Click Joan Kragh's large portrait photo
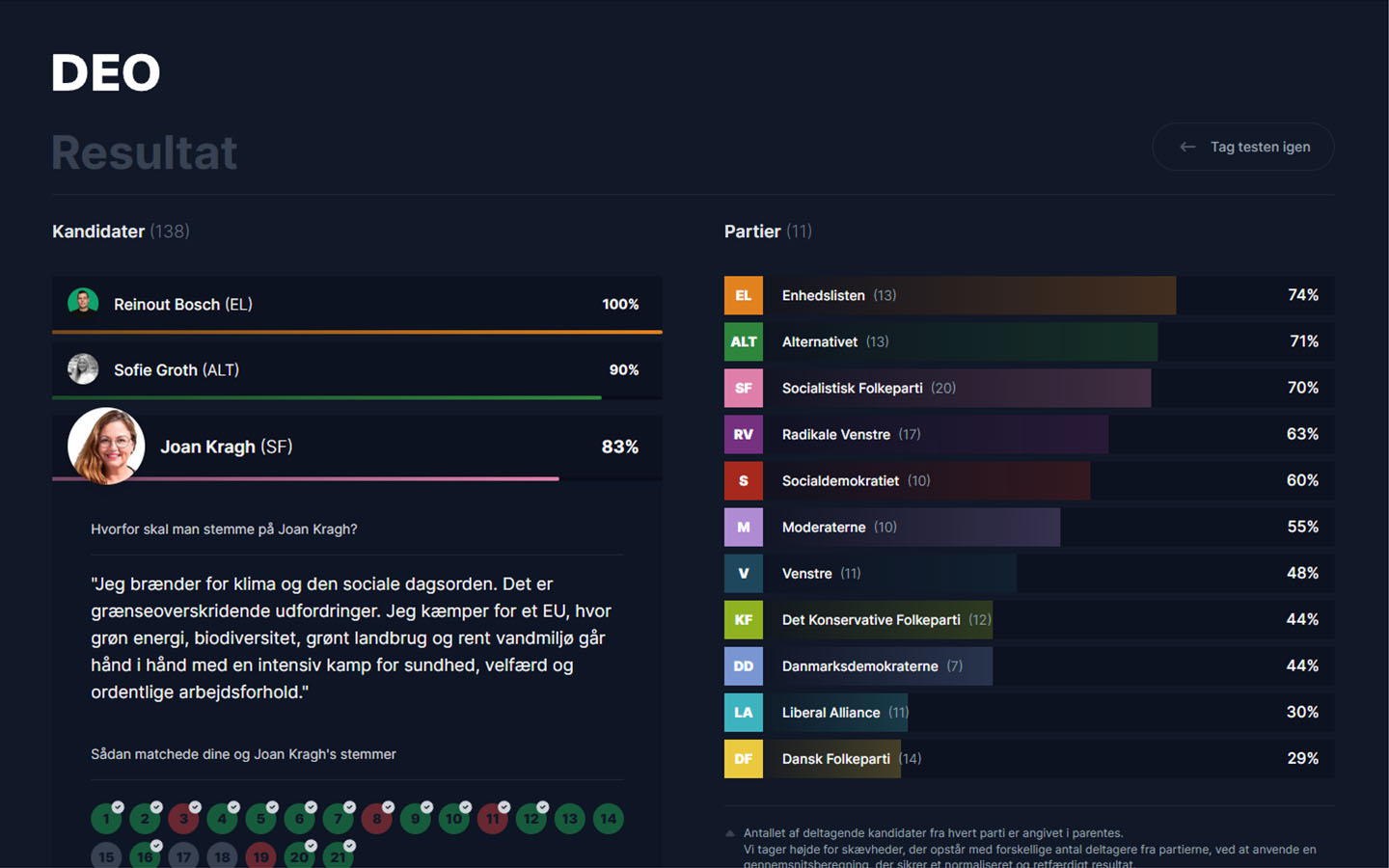The width and height of the screenshot is (1389, 868). click(x=106, y=446)
